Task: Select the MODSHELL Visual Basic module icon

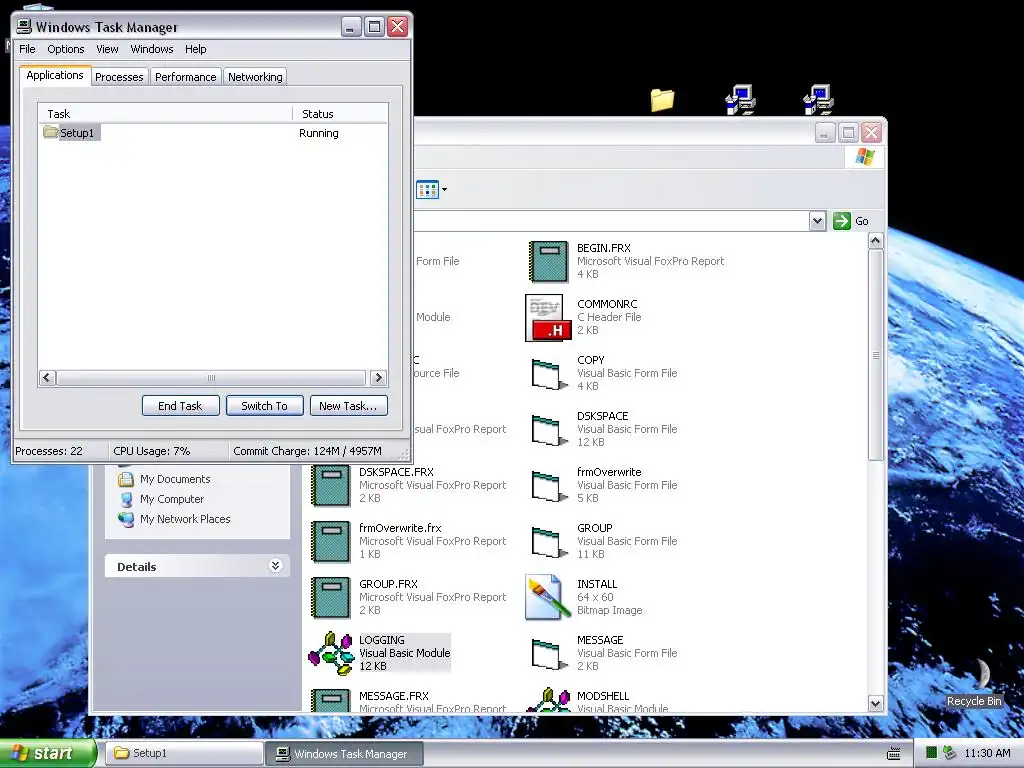Action: (548, 700)
